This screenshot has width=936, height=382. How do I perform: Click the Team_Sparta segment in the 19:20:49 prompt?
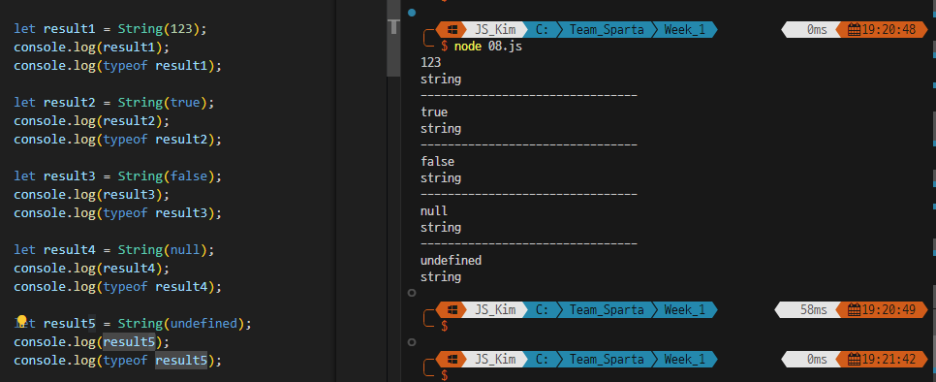tap(606, 310)
